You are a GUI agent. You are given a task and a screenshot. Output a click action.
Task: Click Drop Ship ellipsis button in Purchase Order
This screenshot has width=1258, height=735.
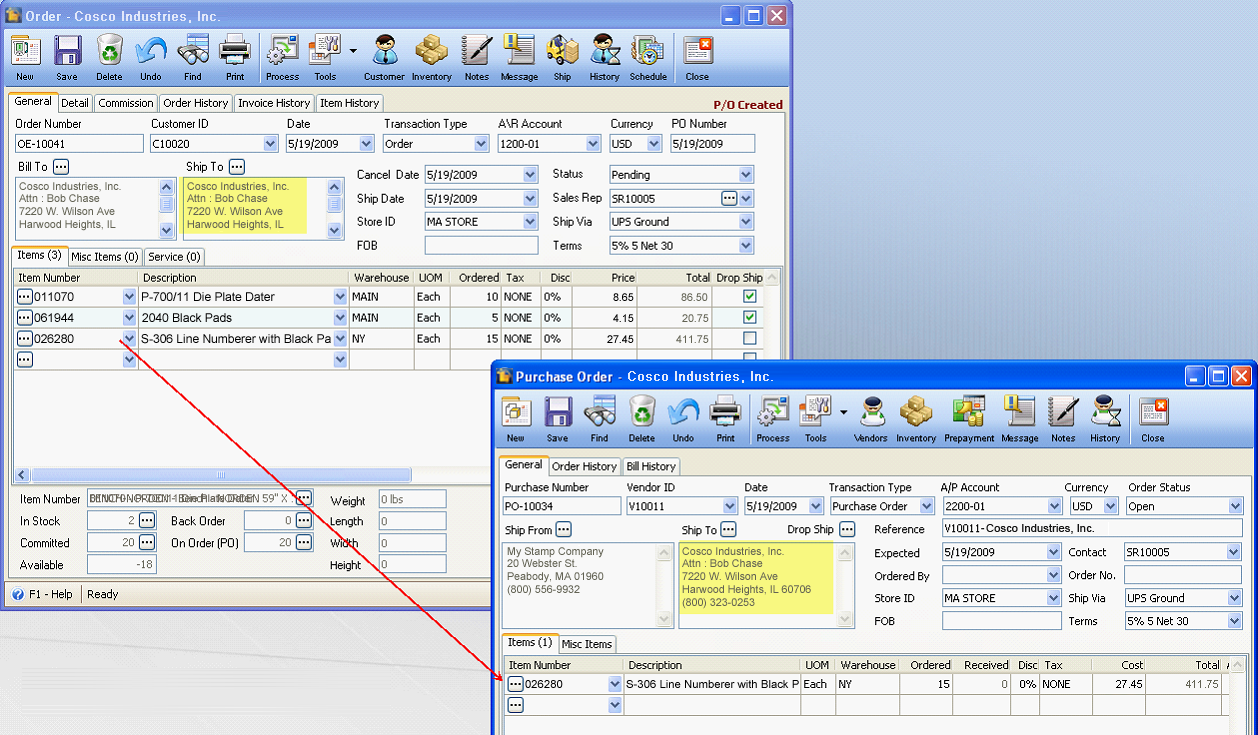click(846, 530)
